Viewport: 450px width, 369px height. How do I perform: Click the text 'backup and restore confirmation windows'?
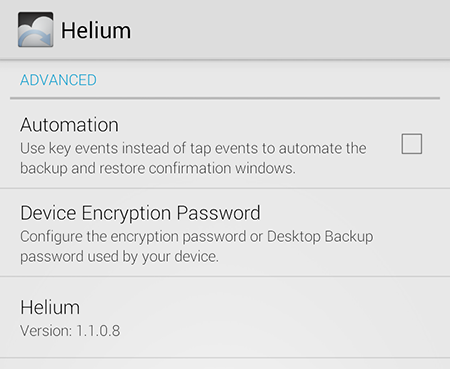[158, 168]
